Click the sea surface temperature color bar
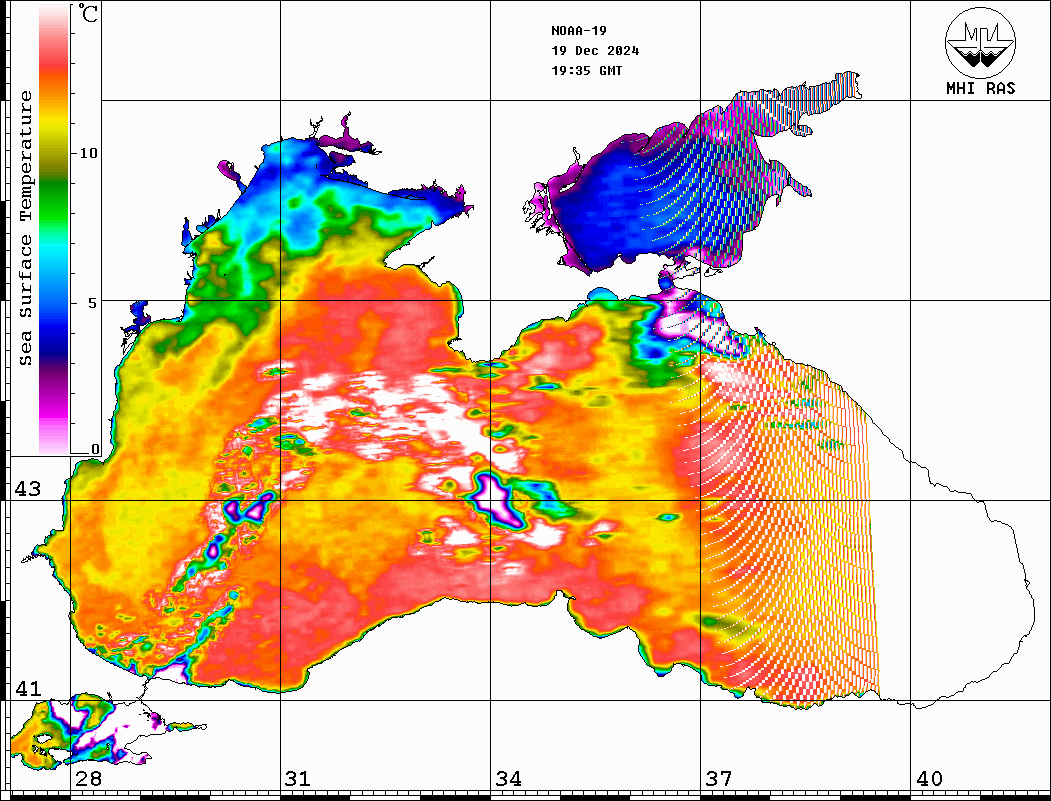This screenshot has width=1051, height=801. coord(54,230)
